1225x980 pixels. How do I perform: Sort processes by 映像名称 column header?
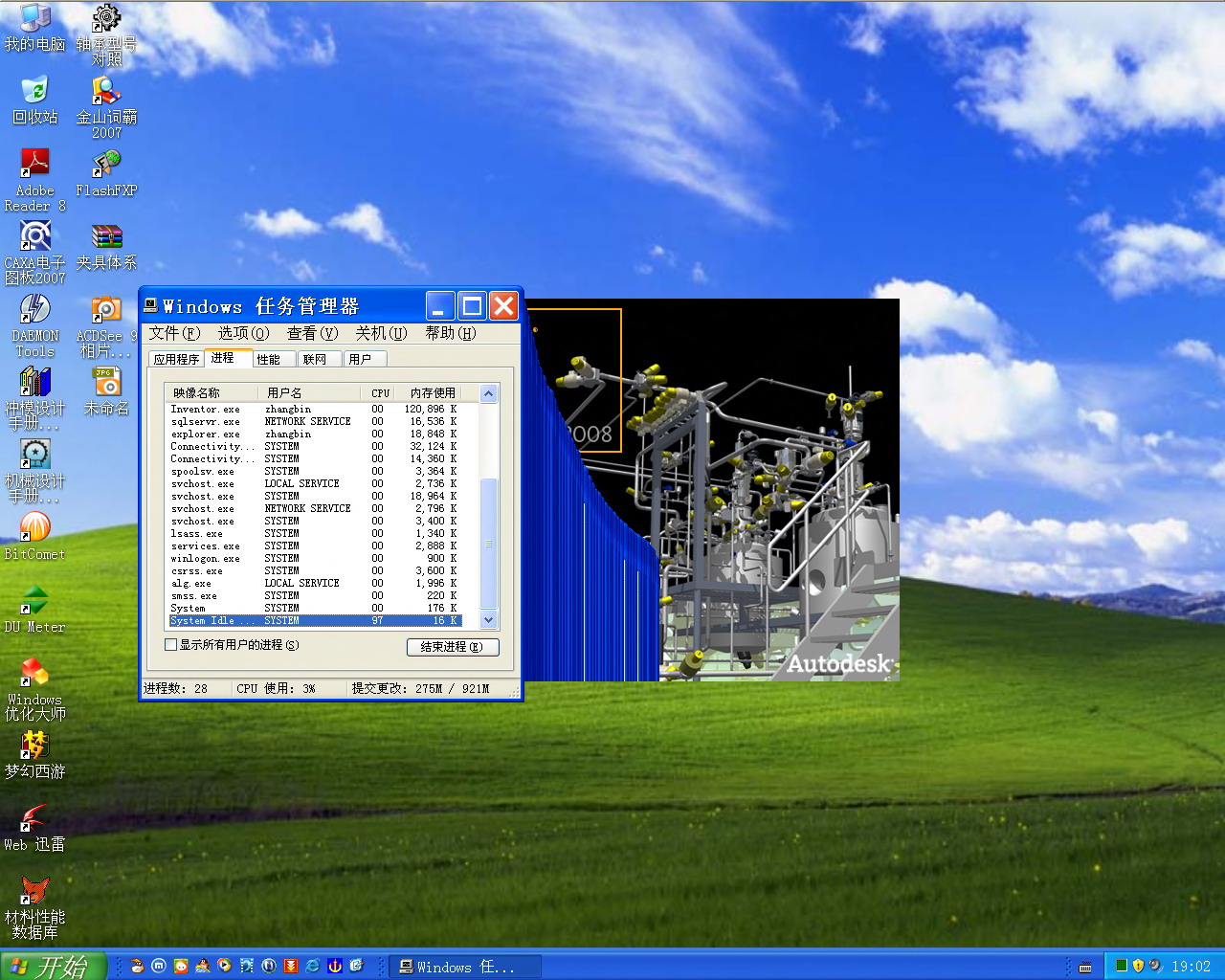pos(212,393)
